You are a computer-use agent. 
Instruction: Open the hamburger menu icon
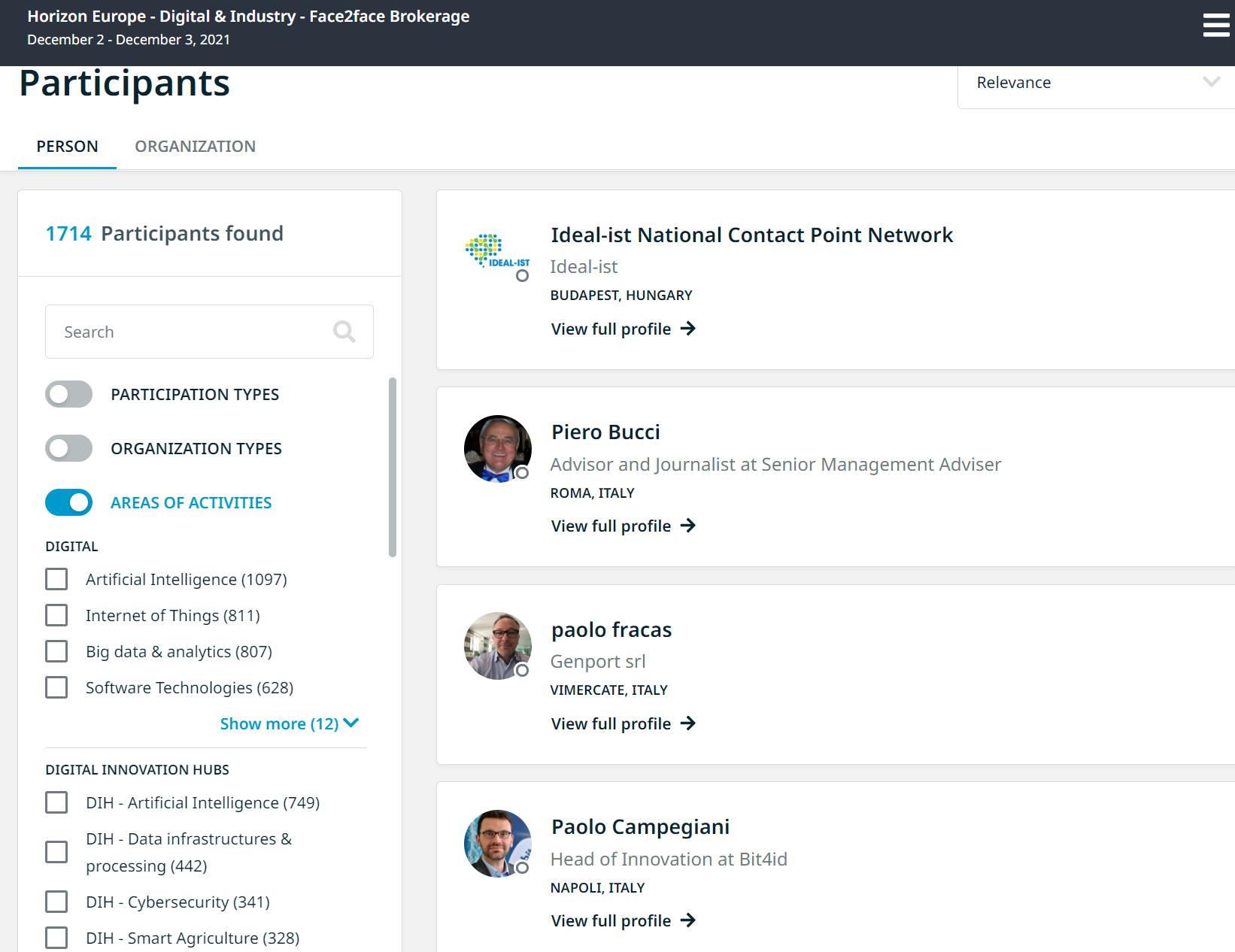pos(1215,25)
